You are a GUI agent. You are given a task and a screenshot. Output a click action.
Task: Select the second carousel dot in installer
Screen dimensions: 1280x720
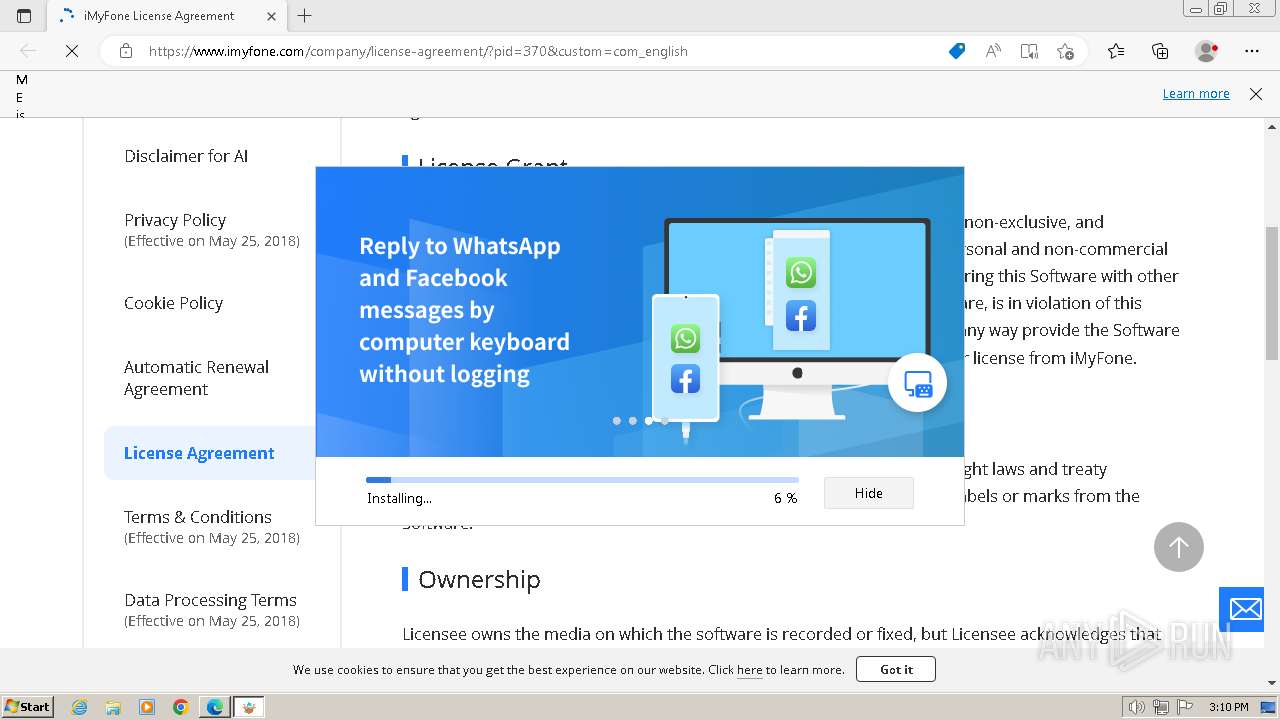pyautogui.click(x=633, y=421)
